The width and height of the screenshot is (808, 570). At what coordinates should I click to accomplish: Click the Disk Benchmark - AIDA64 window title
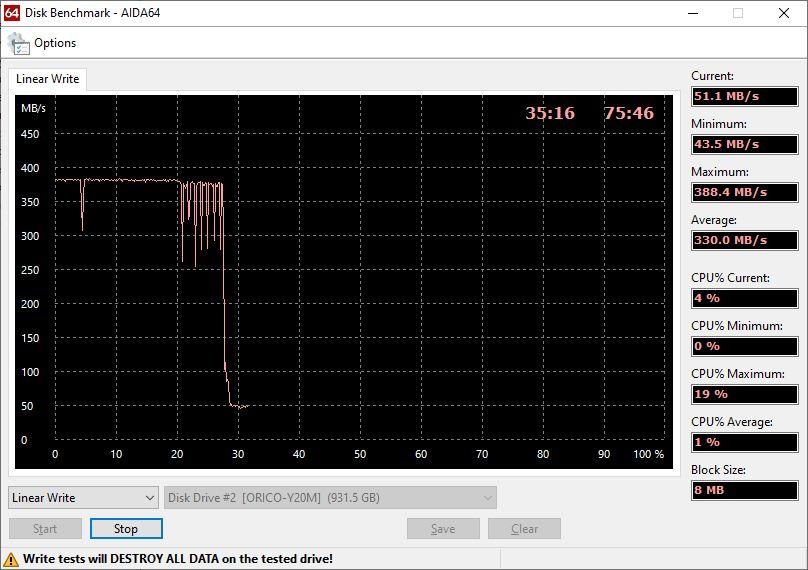tap(93, 13)
